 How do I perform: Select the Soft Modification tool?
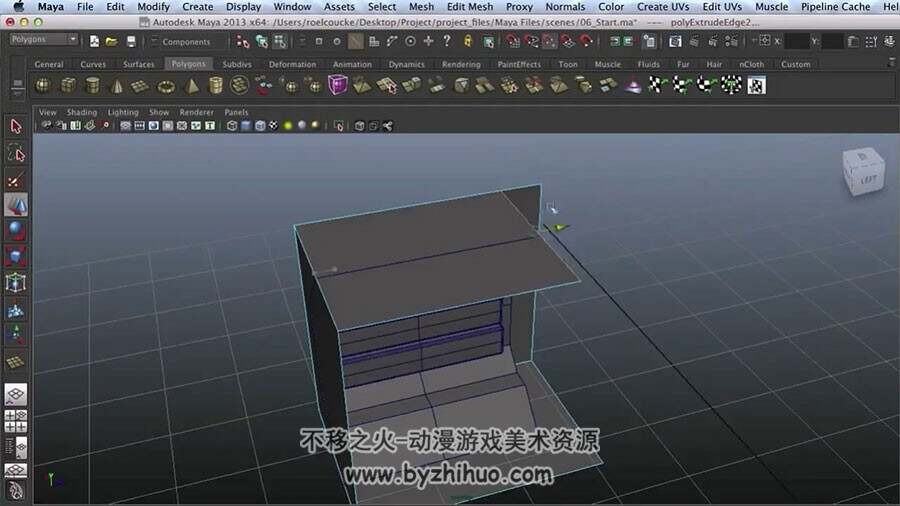point(15,310)
